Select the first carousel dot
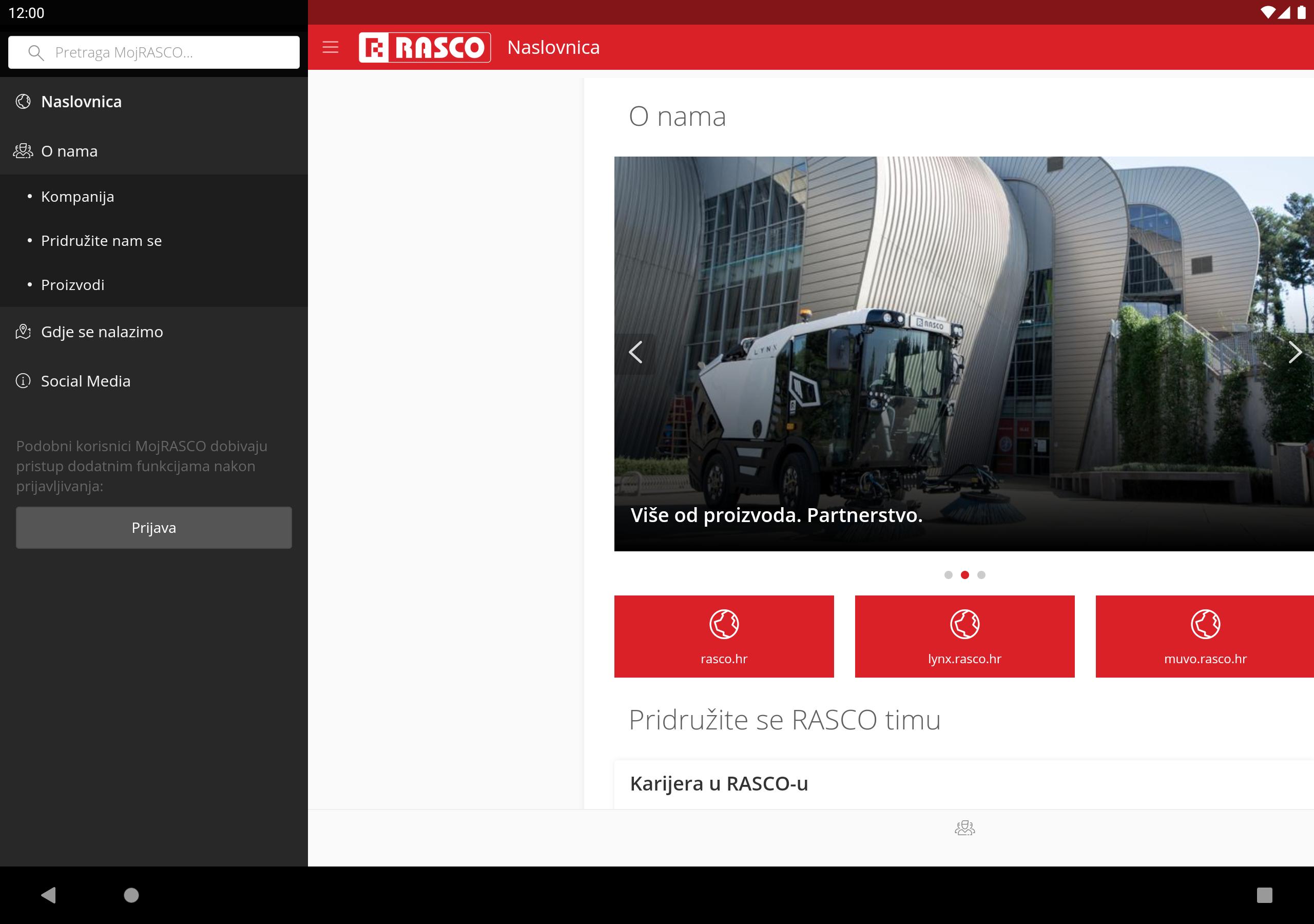Screen dimensions: 1314x924 [949, 575]
